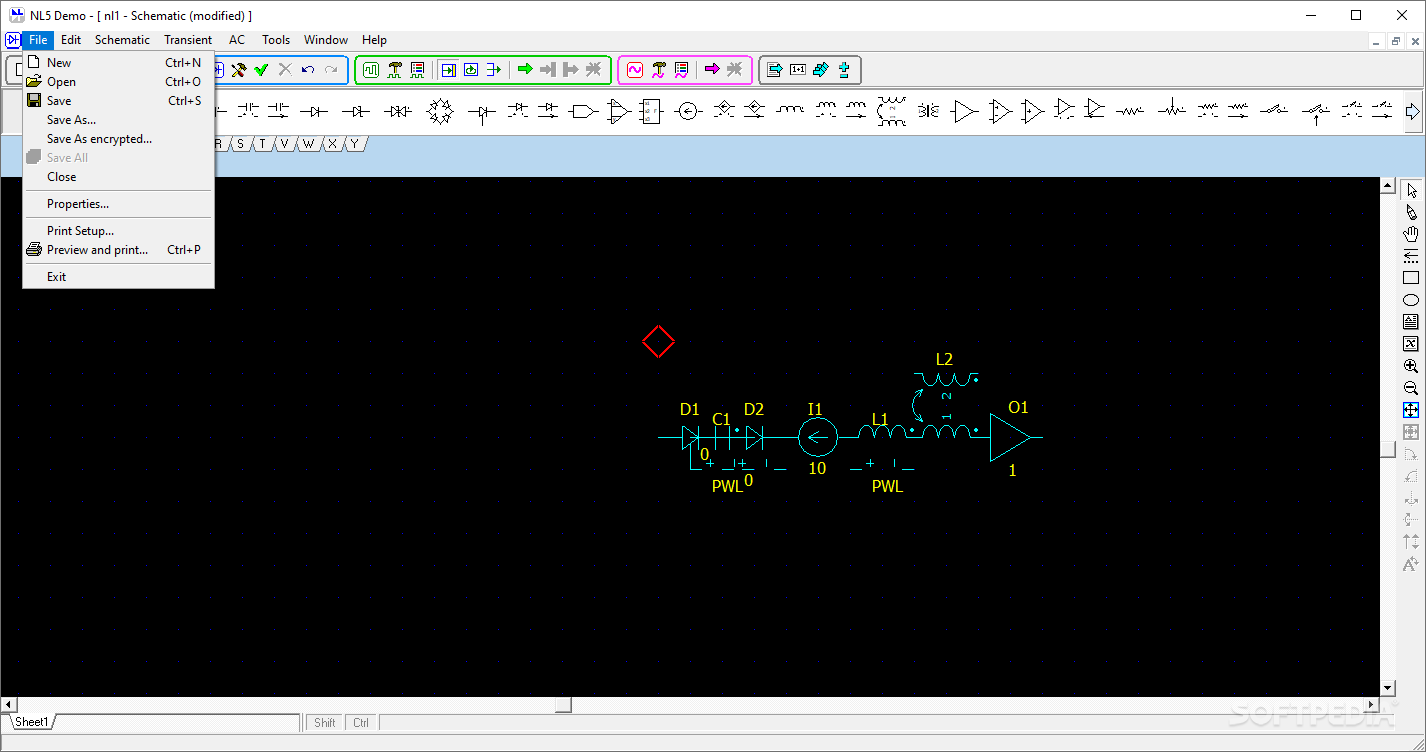Choose Save As encrypted... entry
Viewport: 1426px width, 752px height.
click(118, 139)
